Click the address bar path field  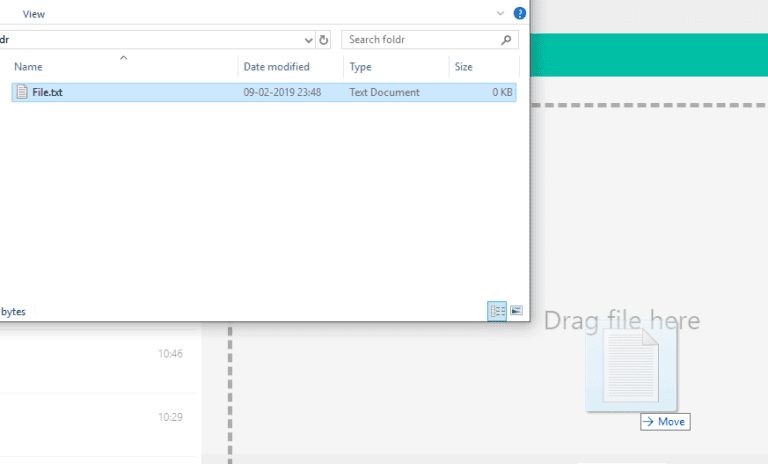150,40
